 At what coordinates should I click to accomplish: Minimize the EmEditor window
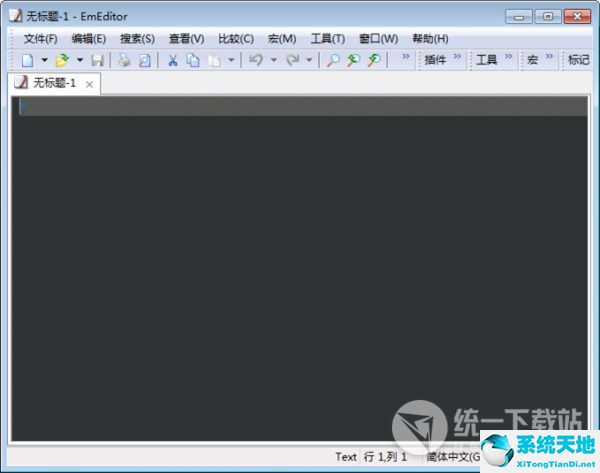coord(518,17)
